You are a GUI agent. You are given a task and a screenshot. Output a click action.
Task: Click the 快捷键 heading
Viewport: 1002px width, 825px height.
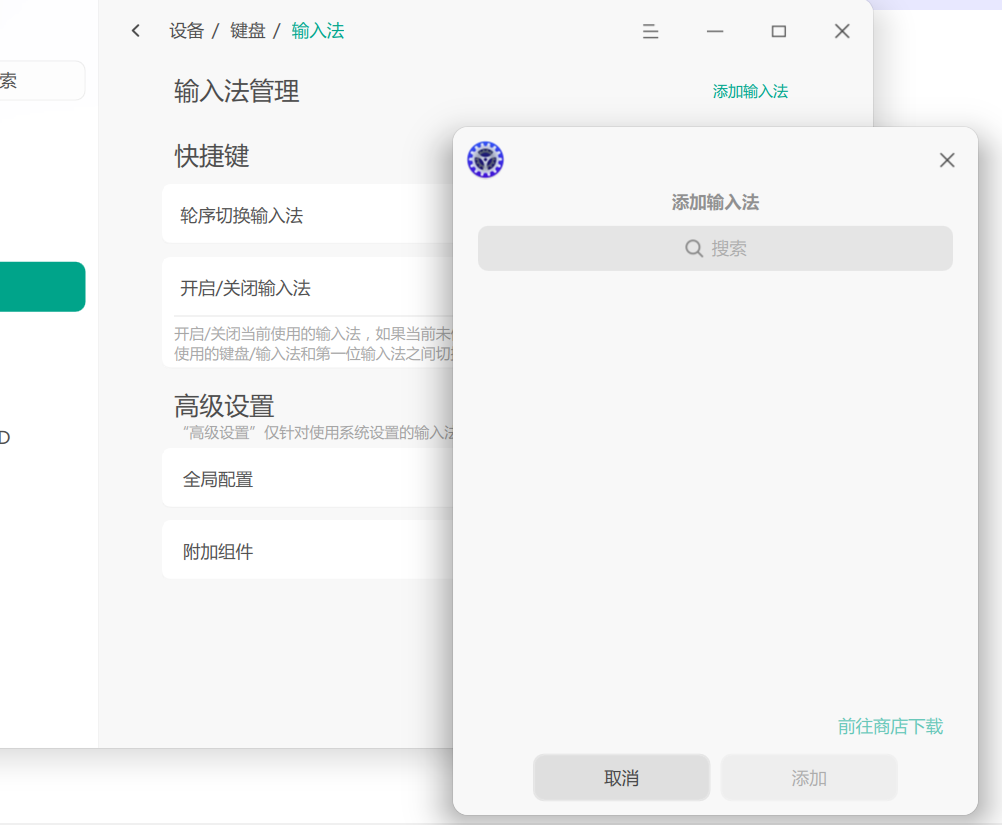[x=212, y=156]
